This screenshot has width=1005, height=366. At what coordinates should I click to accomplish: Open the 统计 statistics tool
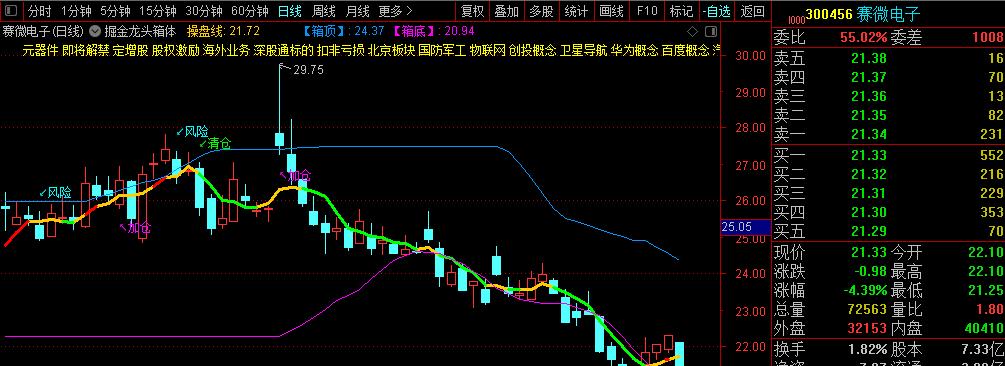[576, 11]
